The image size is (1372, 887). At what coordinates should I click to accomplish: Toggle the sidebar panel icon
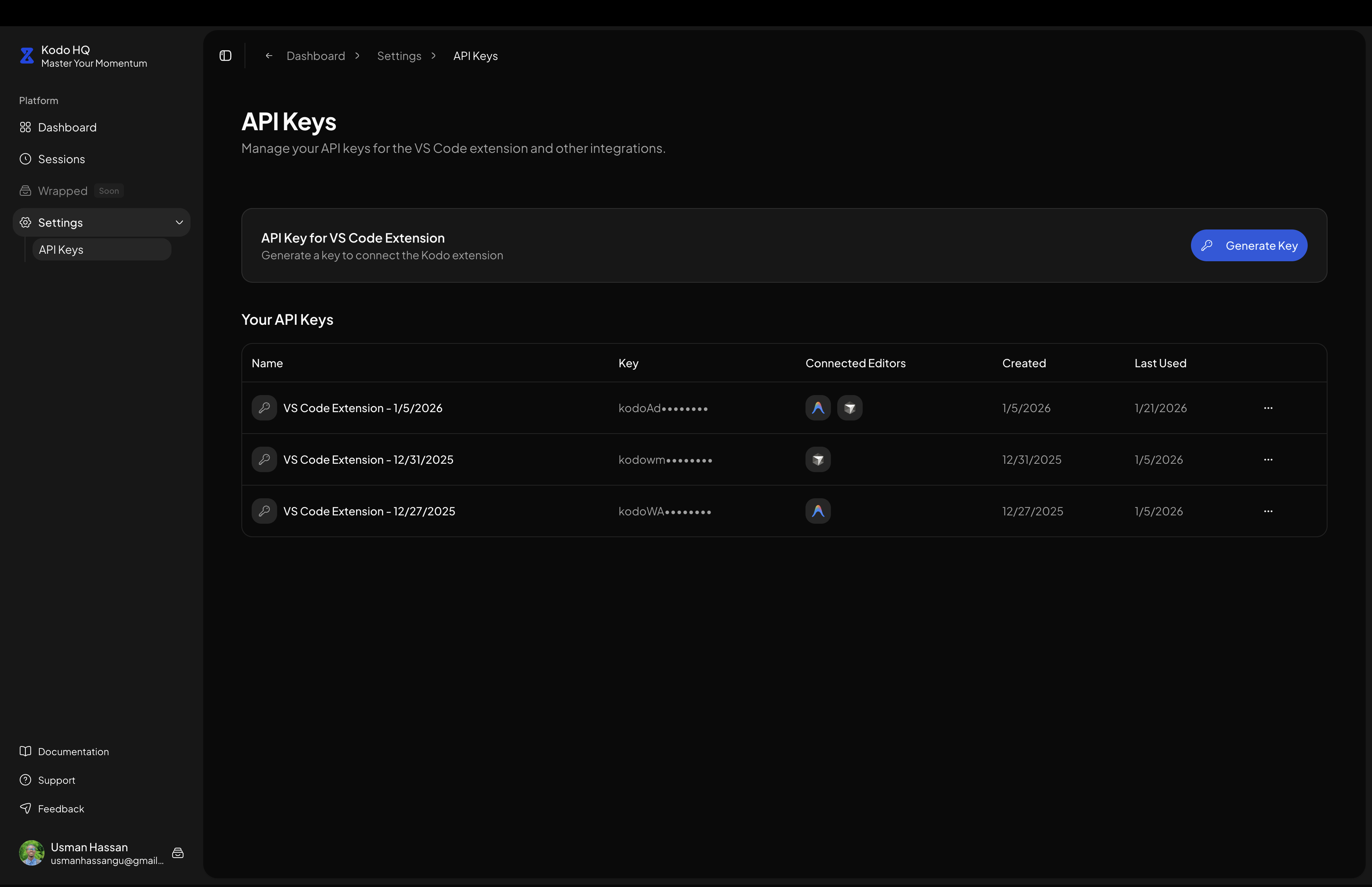225,56
